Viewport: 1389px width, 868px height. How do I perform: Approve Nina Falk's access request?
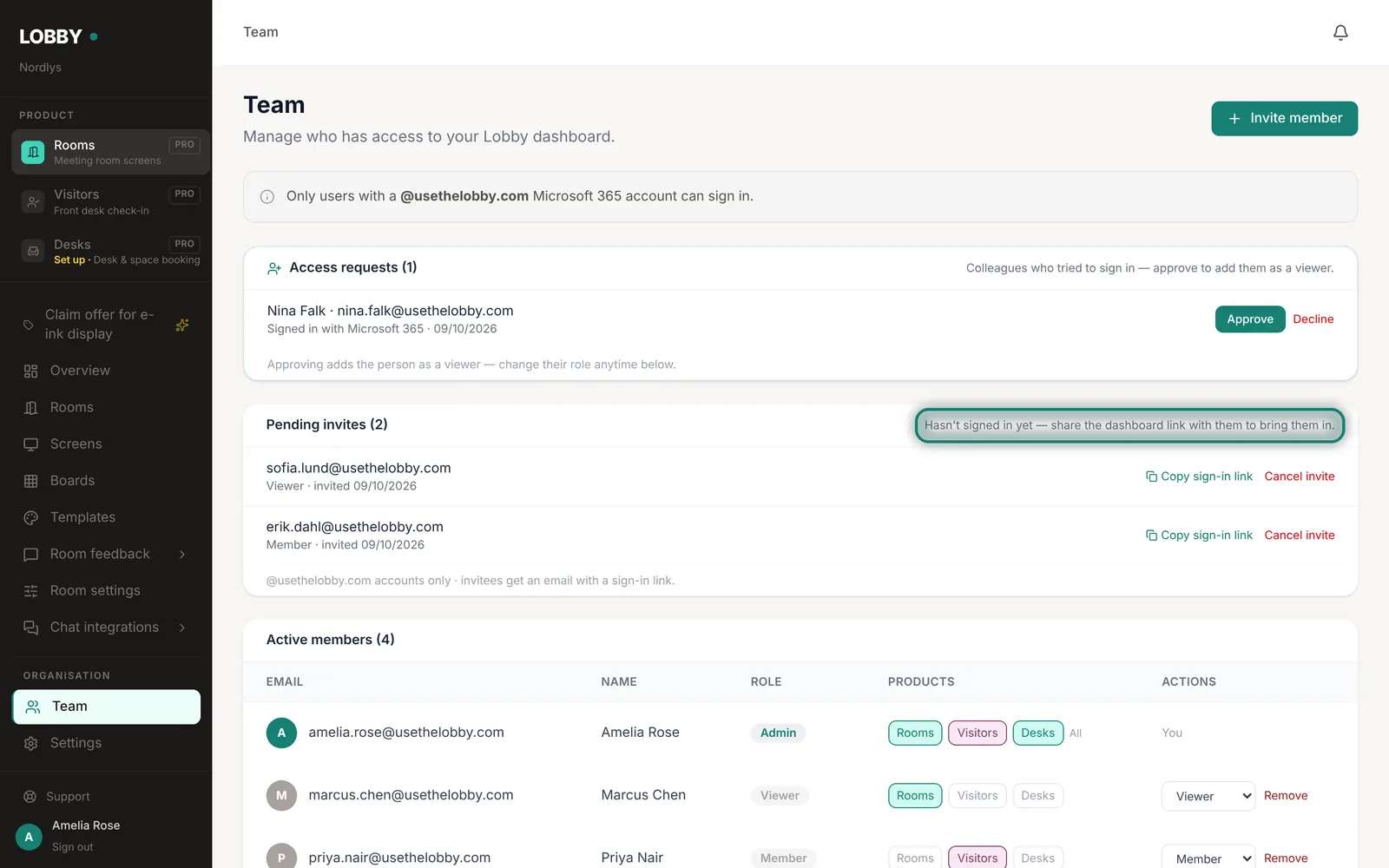1250,319
